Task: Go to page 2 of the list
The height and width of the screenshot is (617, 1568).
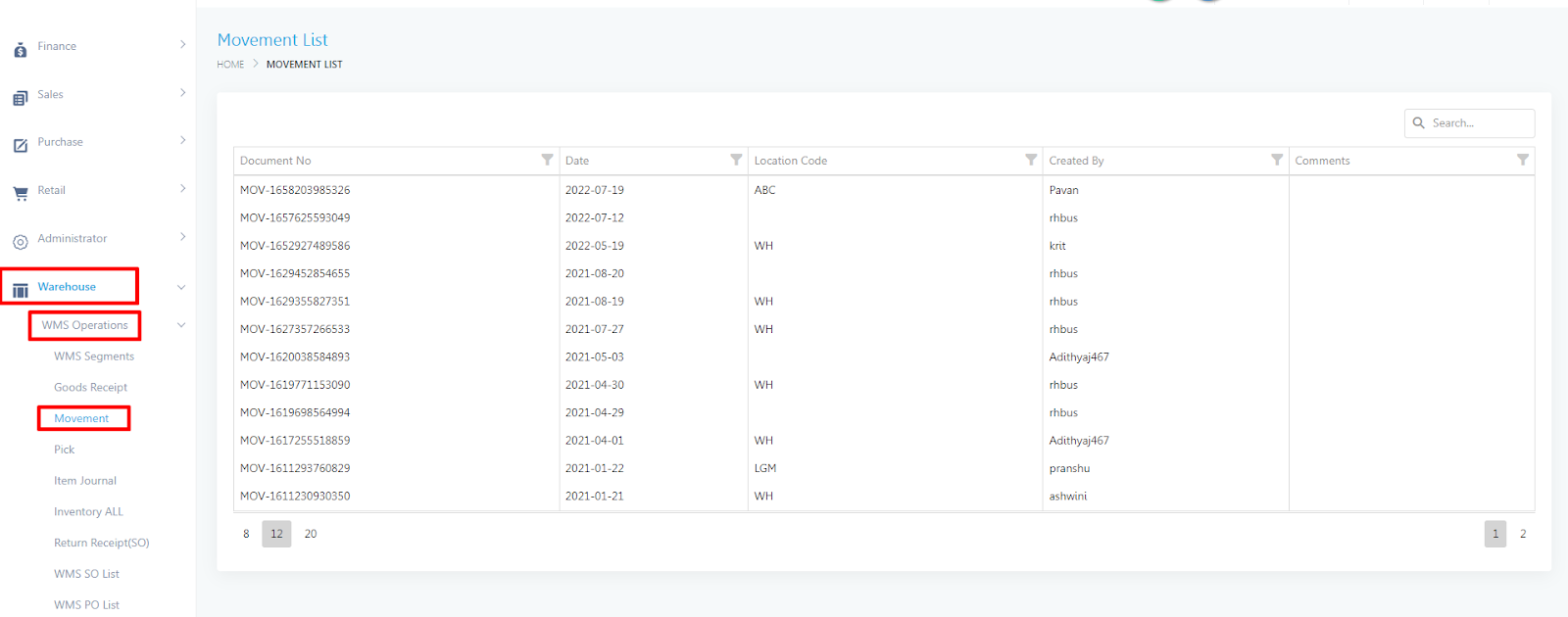Action: (1523, 534)
